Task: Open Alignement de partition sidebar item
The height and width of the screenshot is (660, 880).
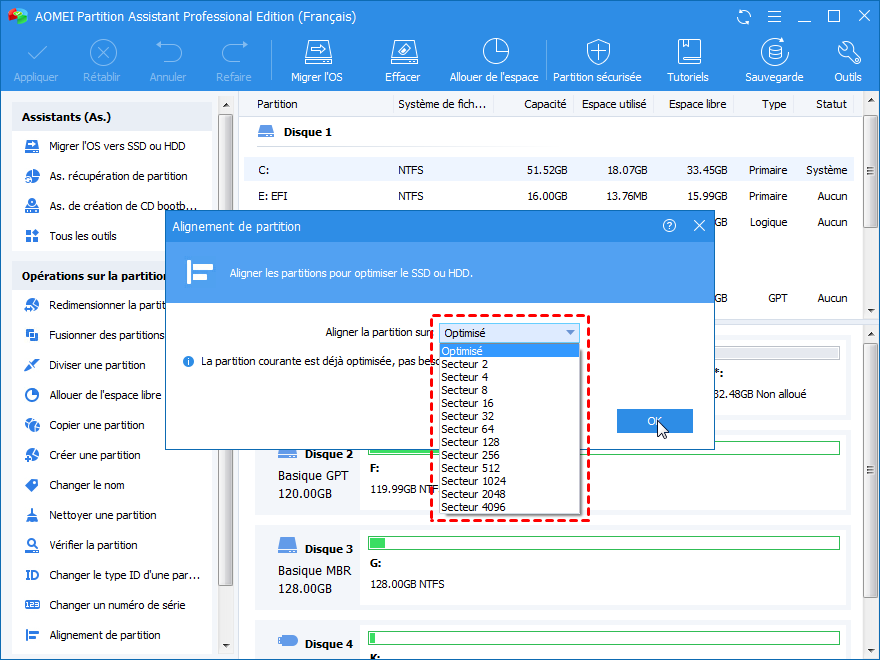Action: coord(104,635)
